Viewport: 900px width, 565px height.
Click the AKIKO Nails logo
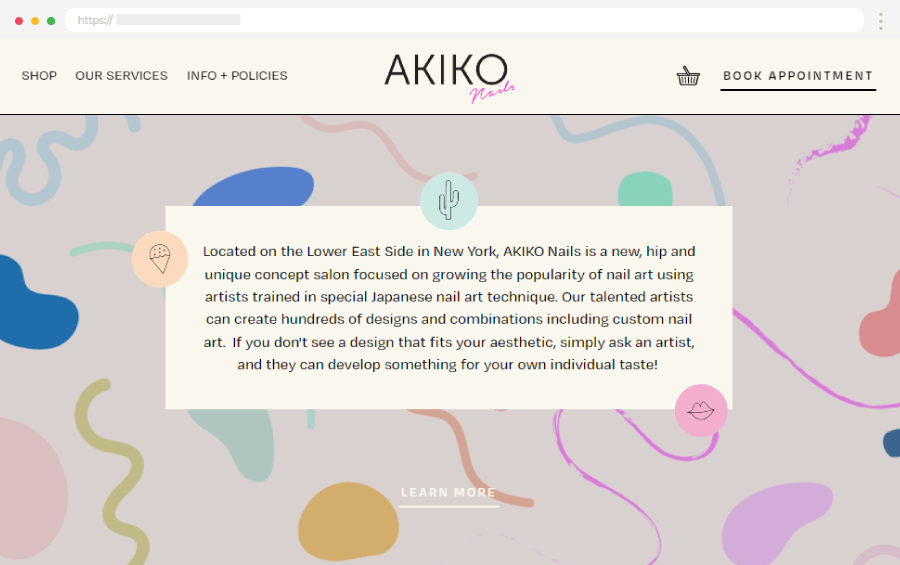pos(448,76)
